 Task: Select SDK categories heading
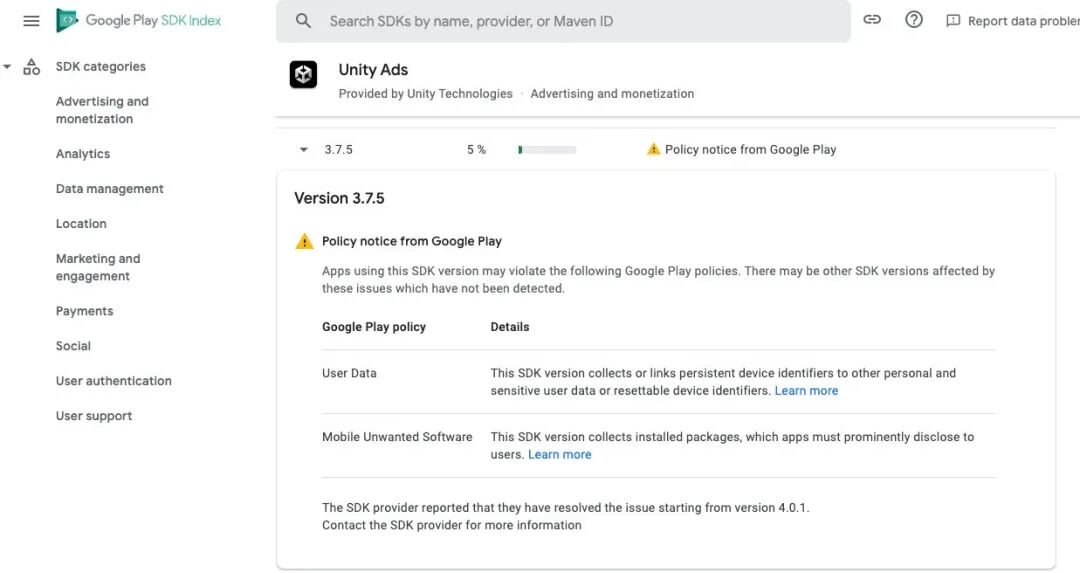[101, 67]
